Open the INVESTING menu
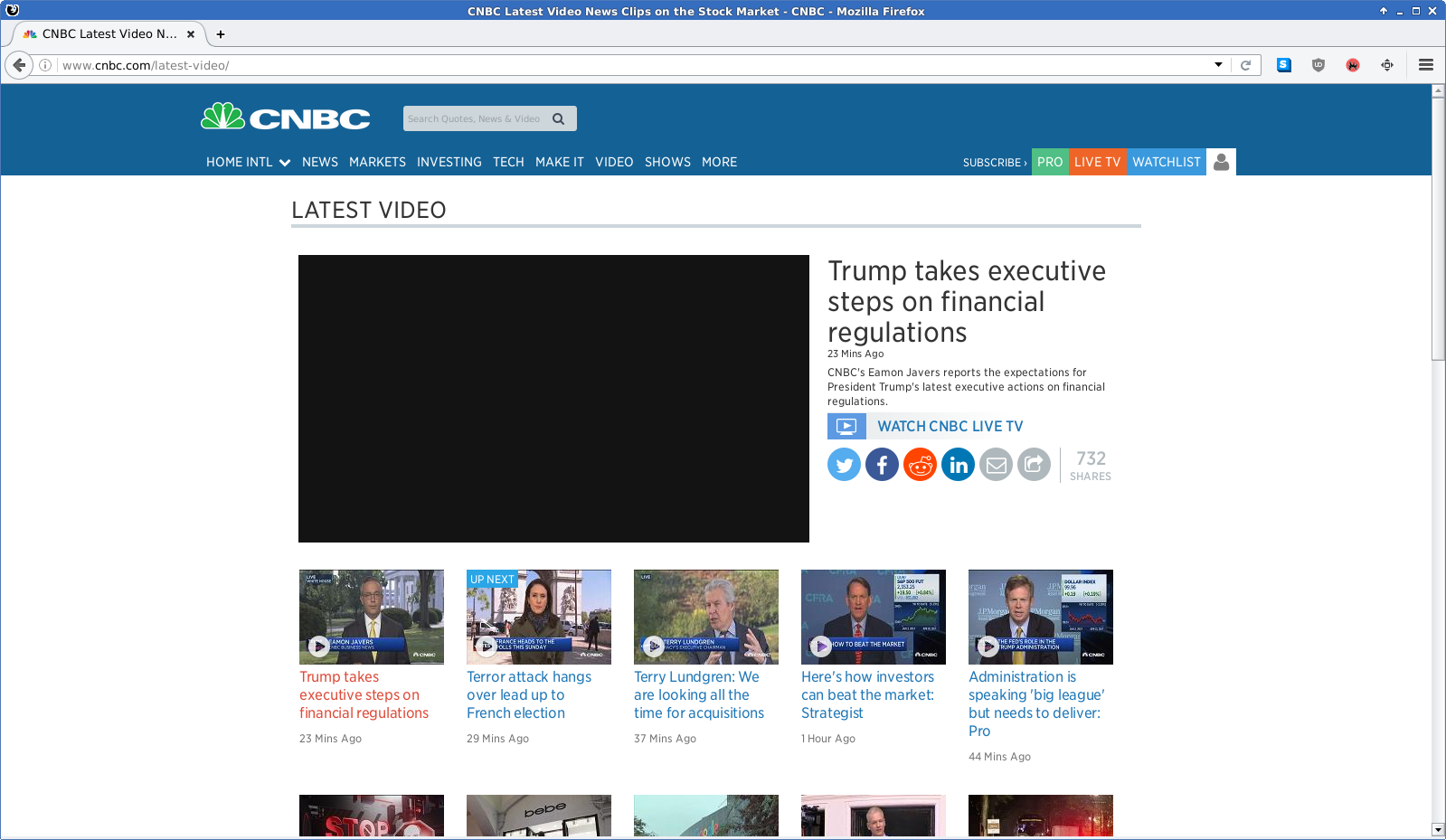The height and width of the screenshot is (840, 1446). point(449,162)
